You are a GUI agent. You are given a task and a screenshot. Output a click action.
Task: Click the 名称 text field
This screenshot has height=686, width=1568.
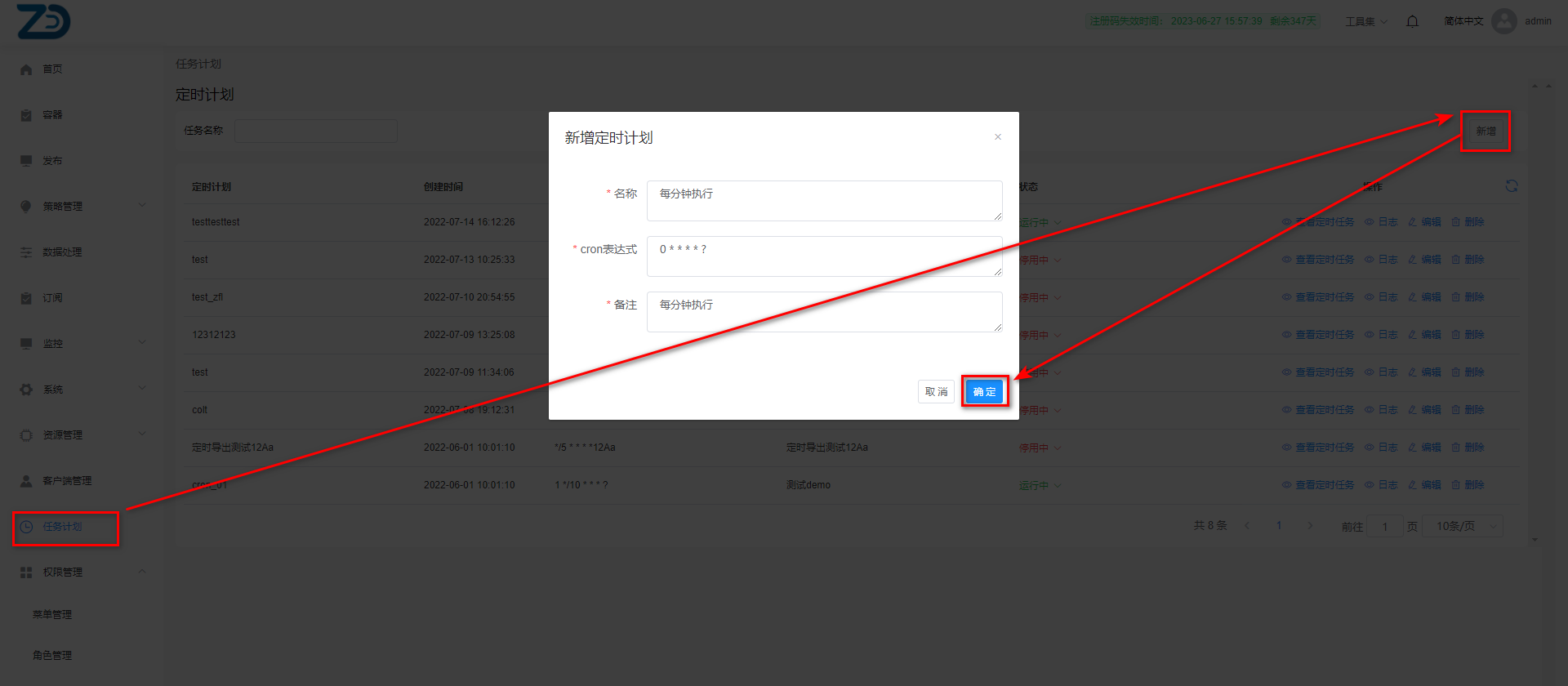(823, 201)
